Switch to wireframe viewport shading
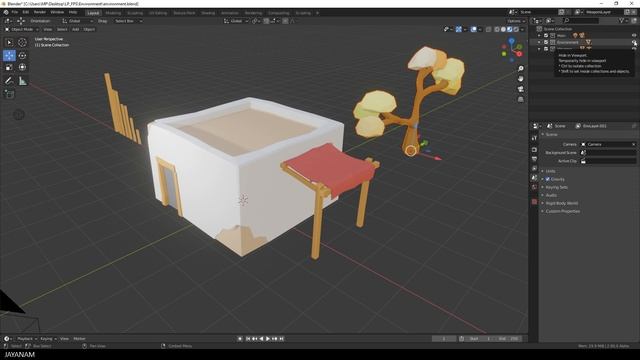640x360 pixels. pyautogui.click(x=497, y=29)
